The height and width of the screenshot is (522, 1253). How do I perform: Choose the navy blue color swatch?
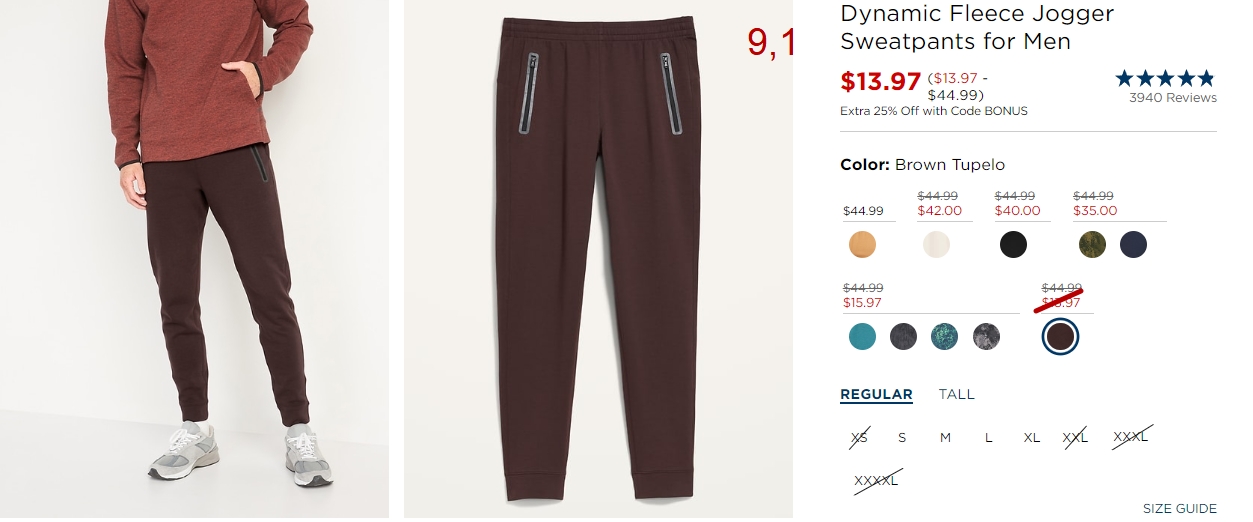tap(1133, 244)
